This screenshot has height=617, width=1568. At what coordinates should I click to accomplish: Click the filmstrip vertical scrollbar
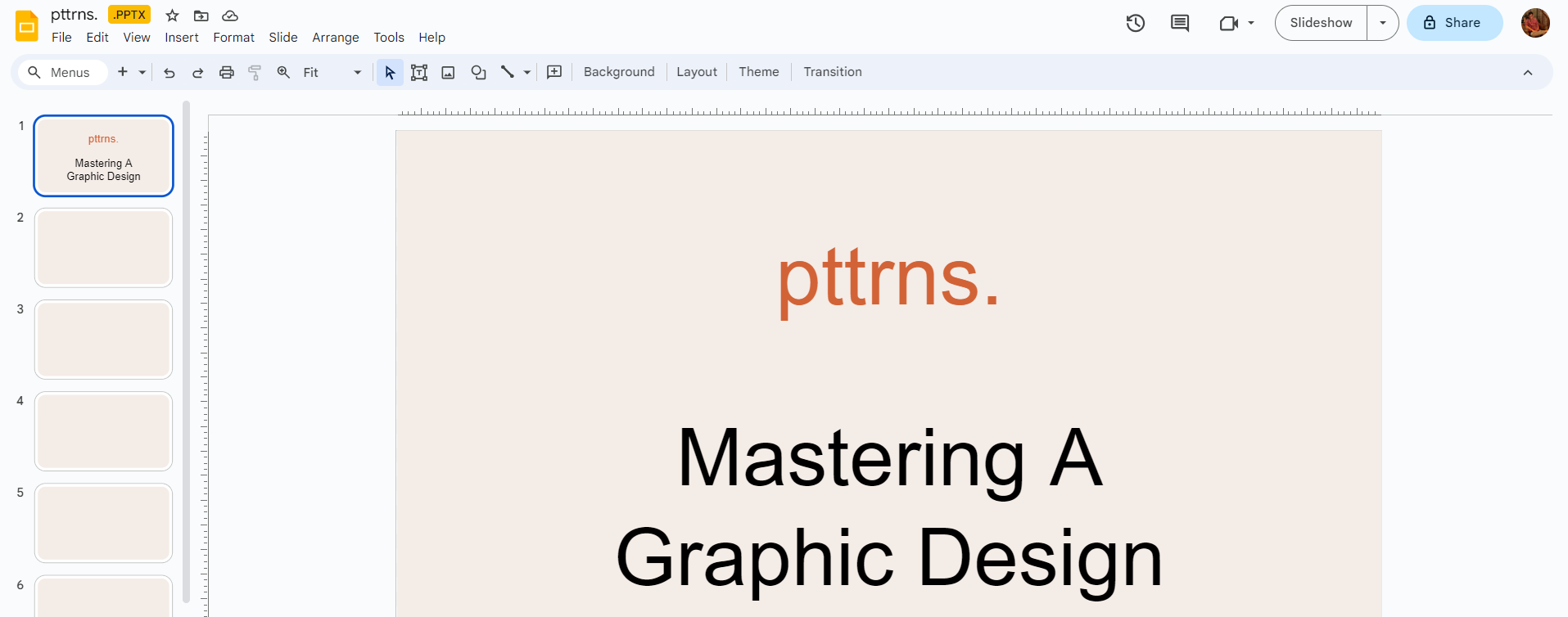[186, 352]
